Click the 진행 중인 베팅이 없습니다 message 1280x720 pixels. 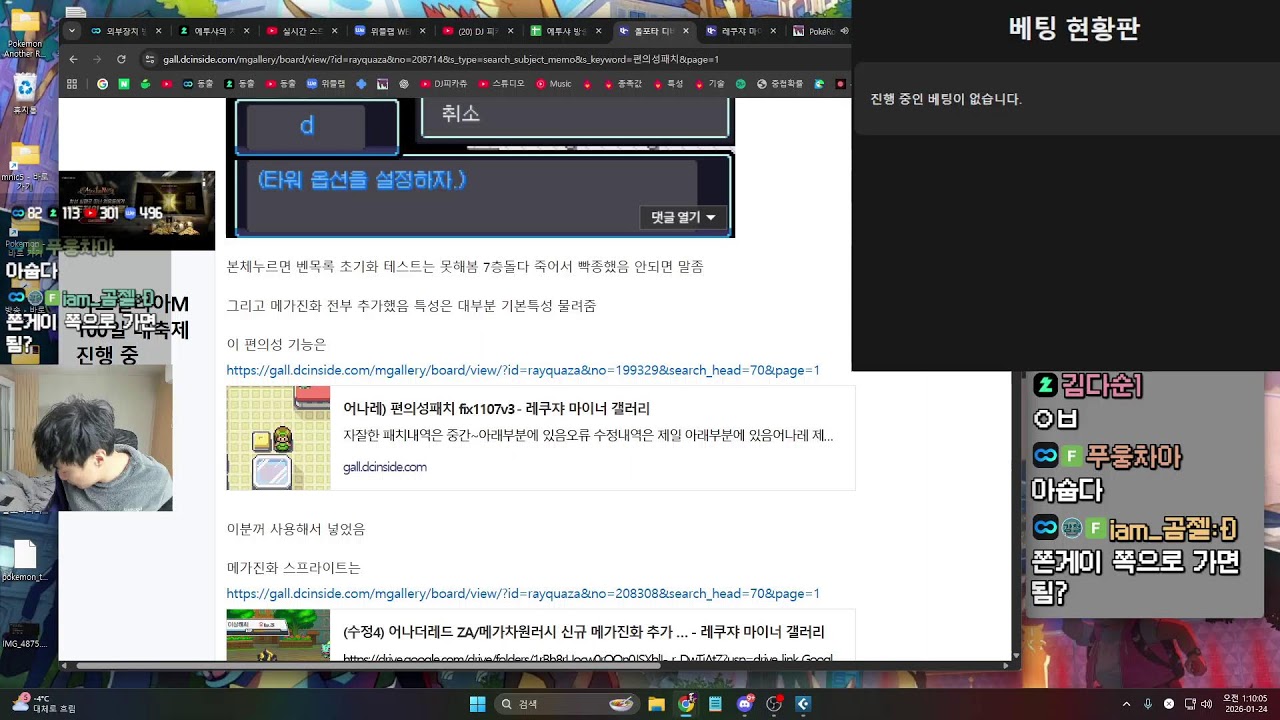coord(946,99)
